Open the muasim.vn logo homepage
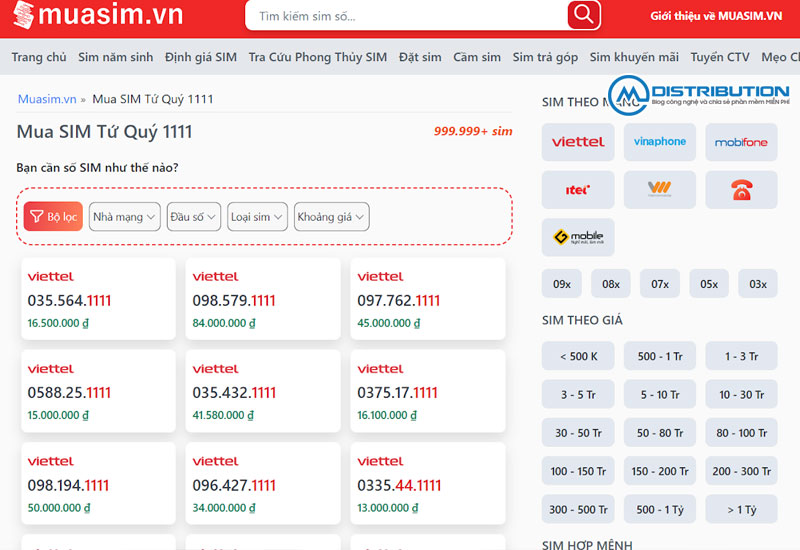The image size is (800, 550). [x=98, y=14]
